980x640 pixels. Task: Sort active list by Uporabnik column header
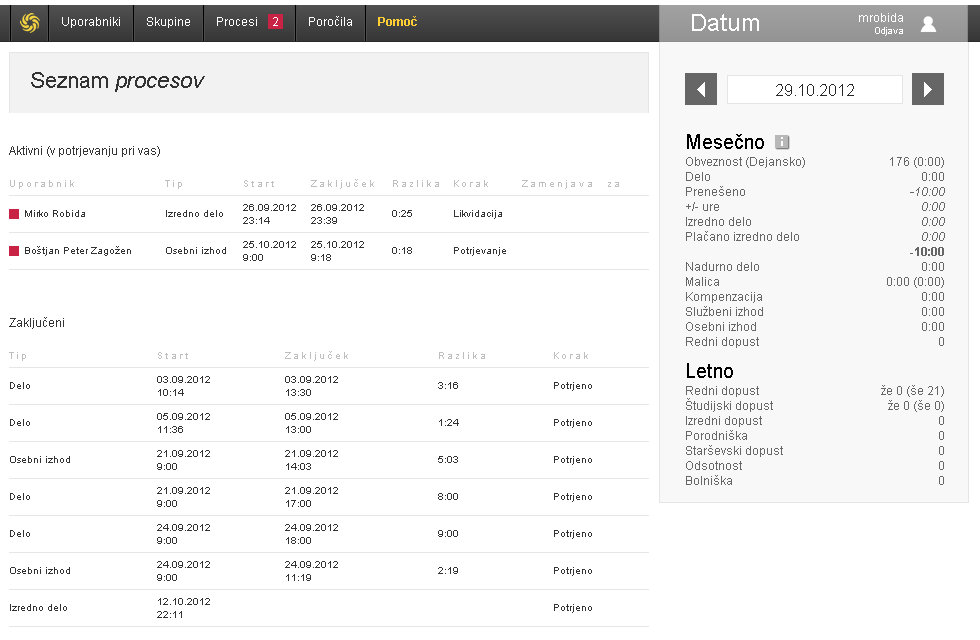click(x=42, y=184)
